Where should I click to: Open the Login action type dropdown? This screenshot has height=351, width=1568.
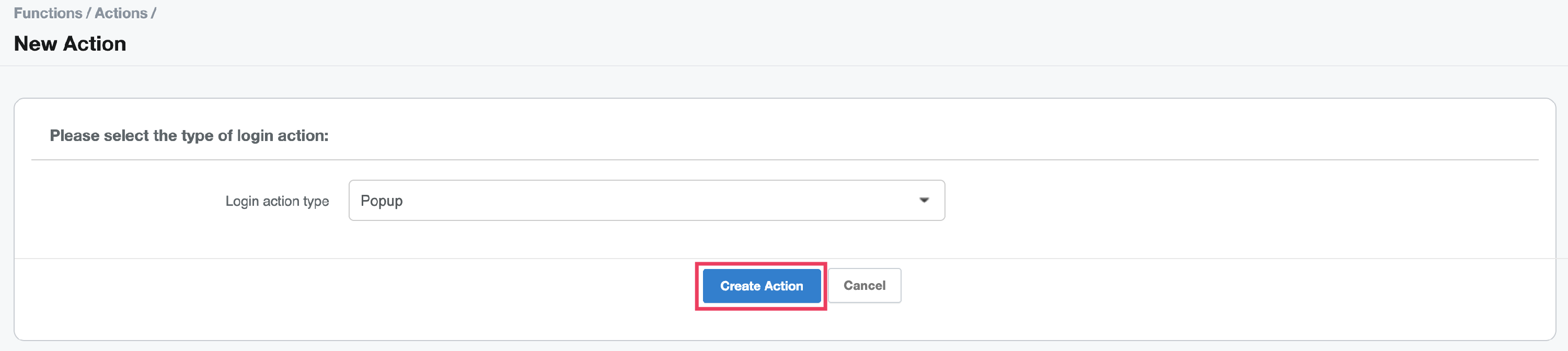646,200
